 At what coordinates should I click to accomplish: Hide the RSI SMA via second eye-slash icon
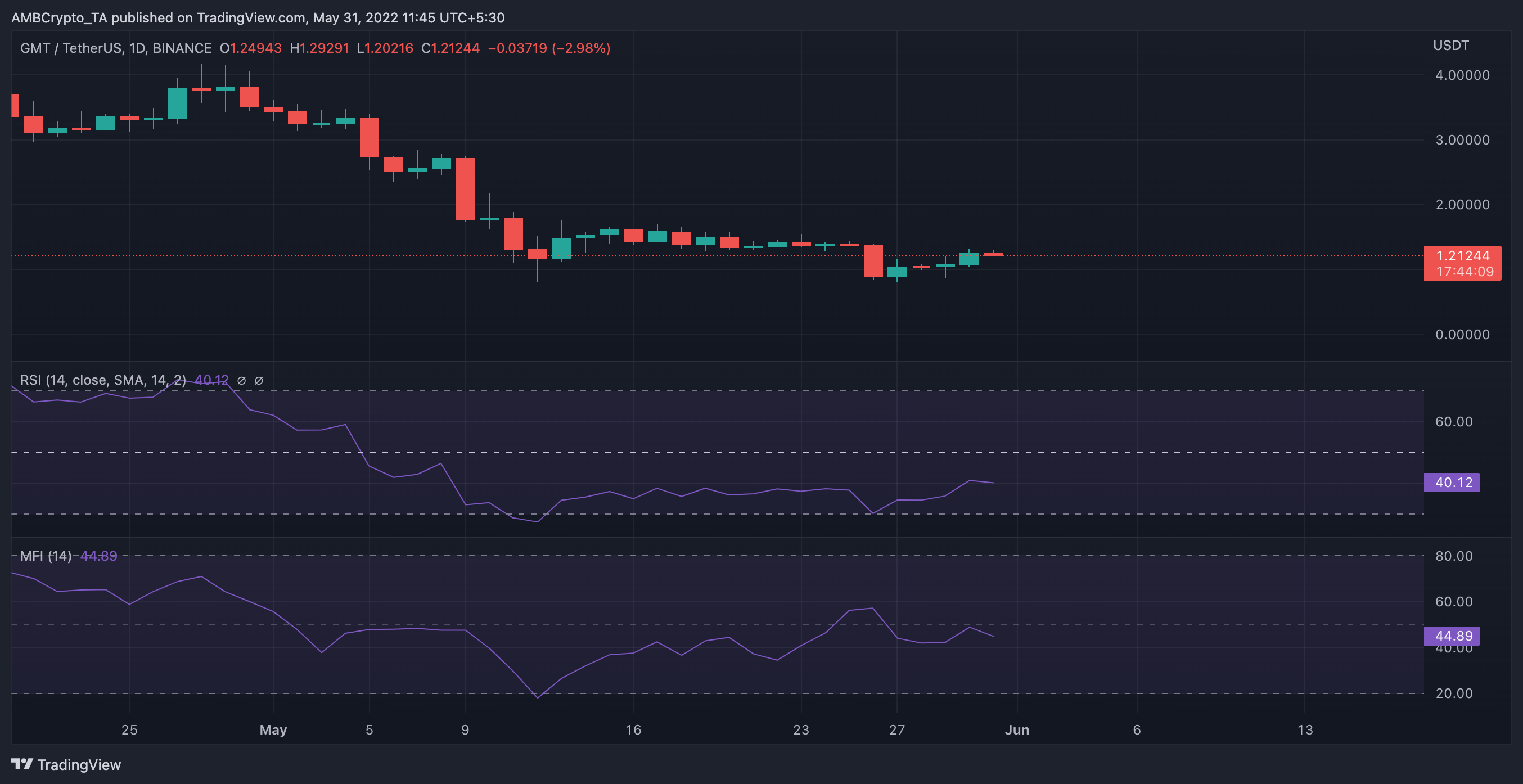point(258,381)
